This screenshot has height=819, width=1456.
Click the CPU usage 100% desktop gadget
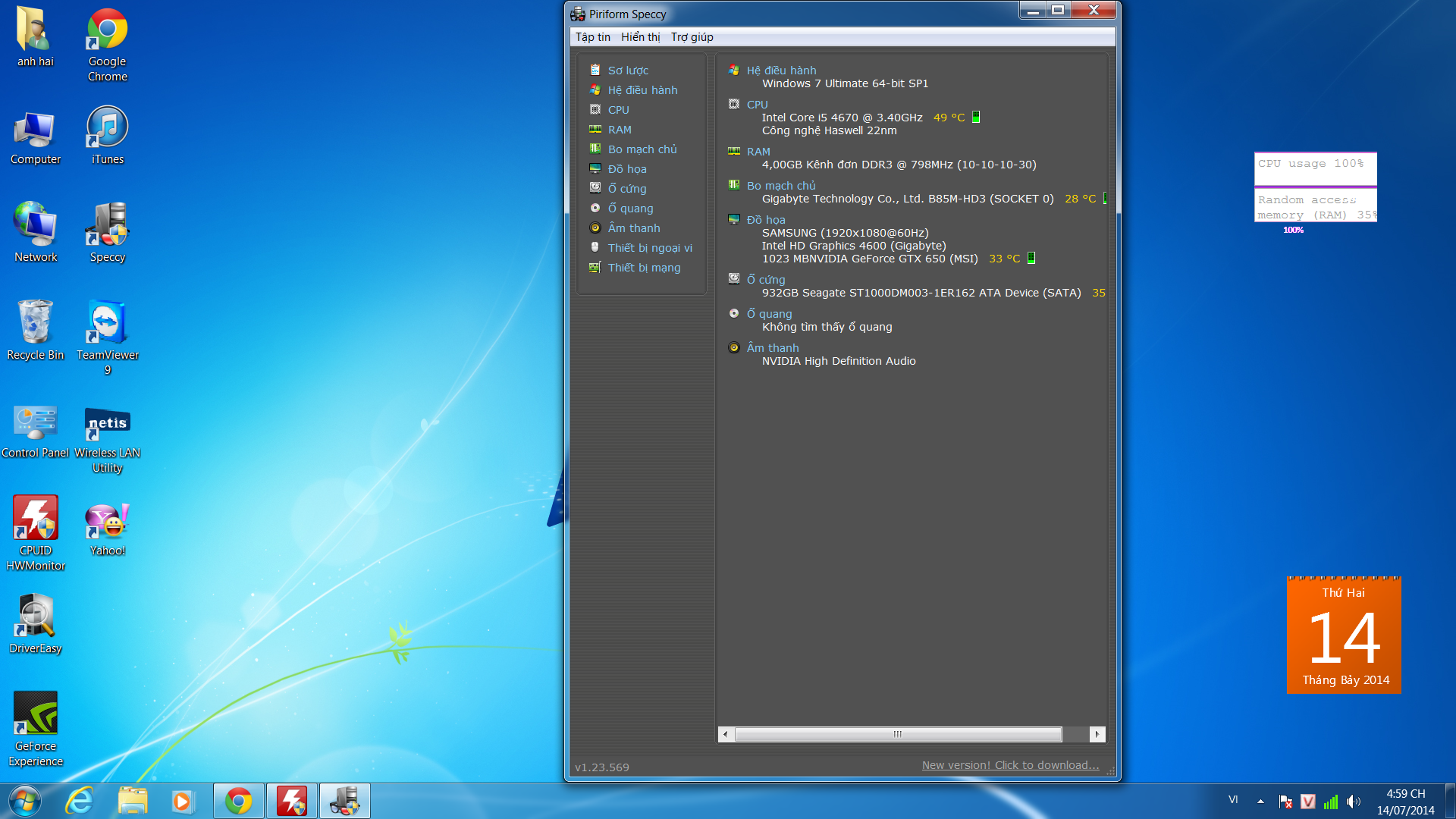click(1315, 168)
